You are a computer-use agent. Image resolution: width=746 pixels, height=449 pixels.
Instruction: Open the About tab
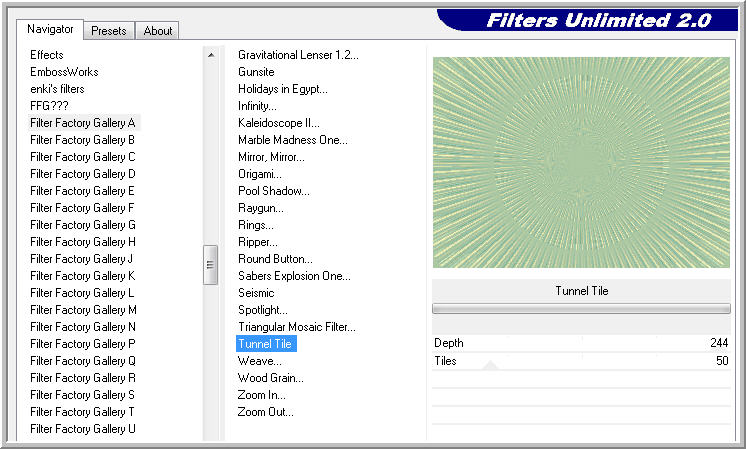click(157, 31)
